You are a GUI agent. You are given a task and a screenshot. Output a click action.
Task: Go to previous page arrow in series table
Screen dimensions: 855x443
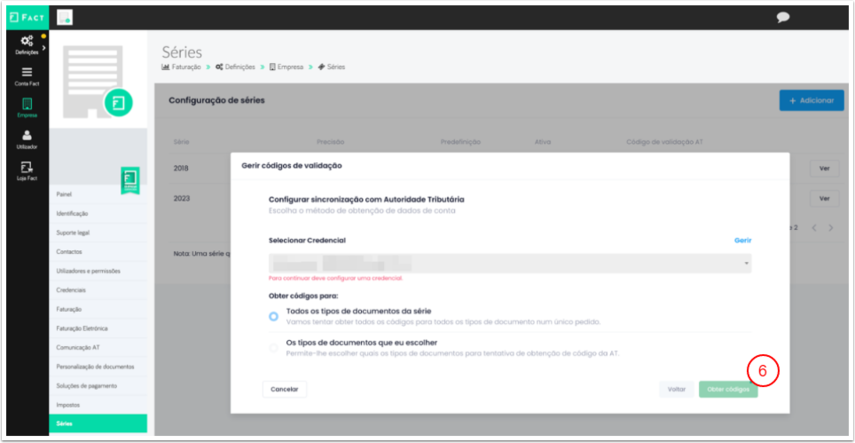(x=814, y=228)
